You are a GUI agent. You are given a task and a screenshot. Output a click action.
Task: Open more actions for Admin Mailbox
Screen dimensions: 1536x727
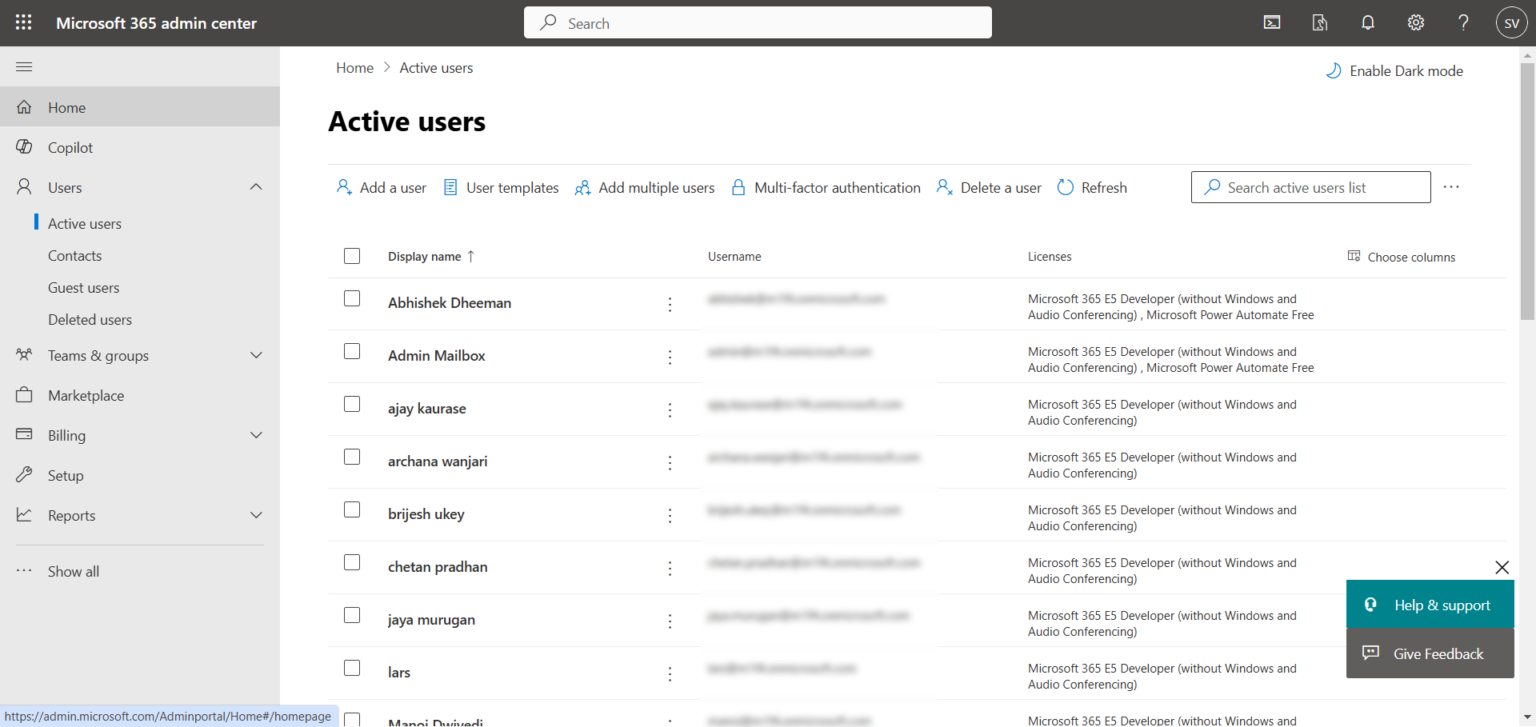[670, 357]
